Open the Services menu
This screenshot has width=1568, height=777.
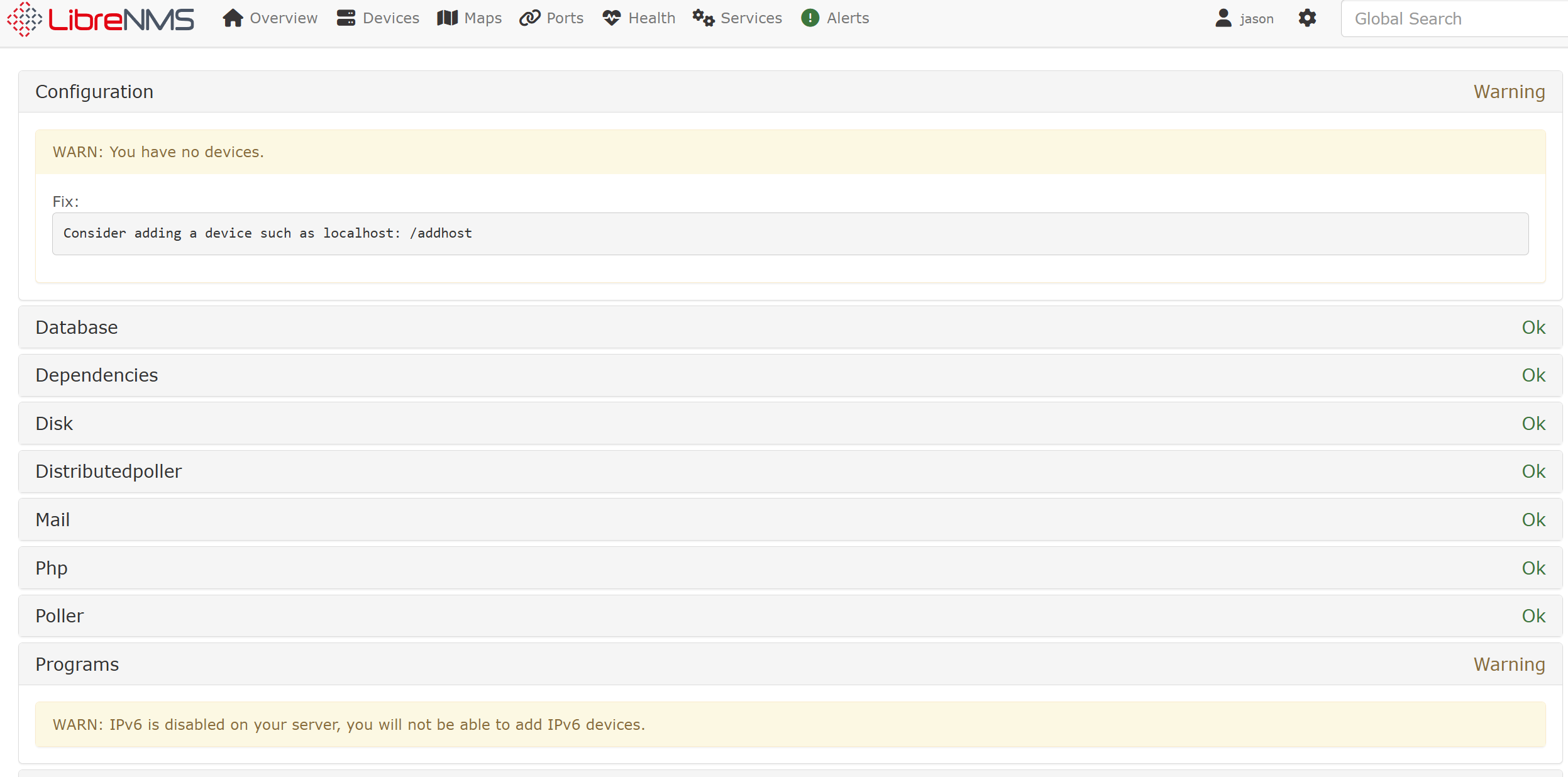coord(751,18)
